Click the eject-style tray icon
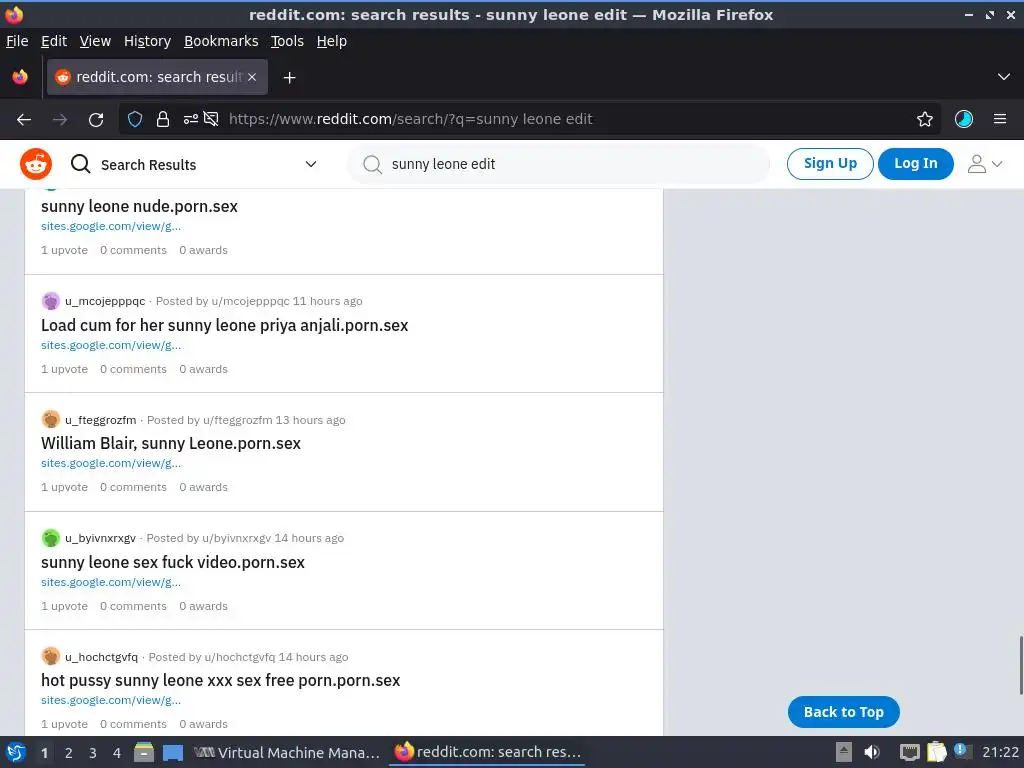1024x768 pixels. click(x=844, y=752)
